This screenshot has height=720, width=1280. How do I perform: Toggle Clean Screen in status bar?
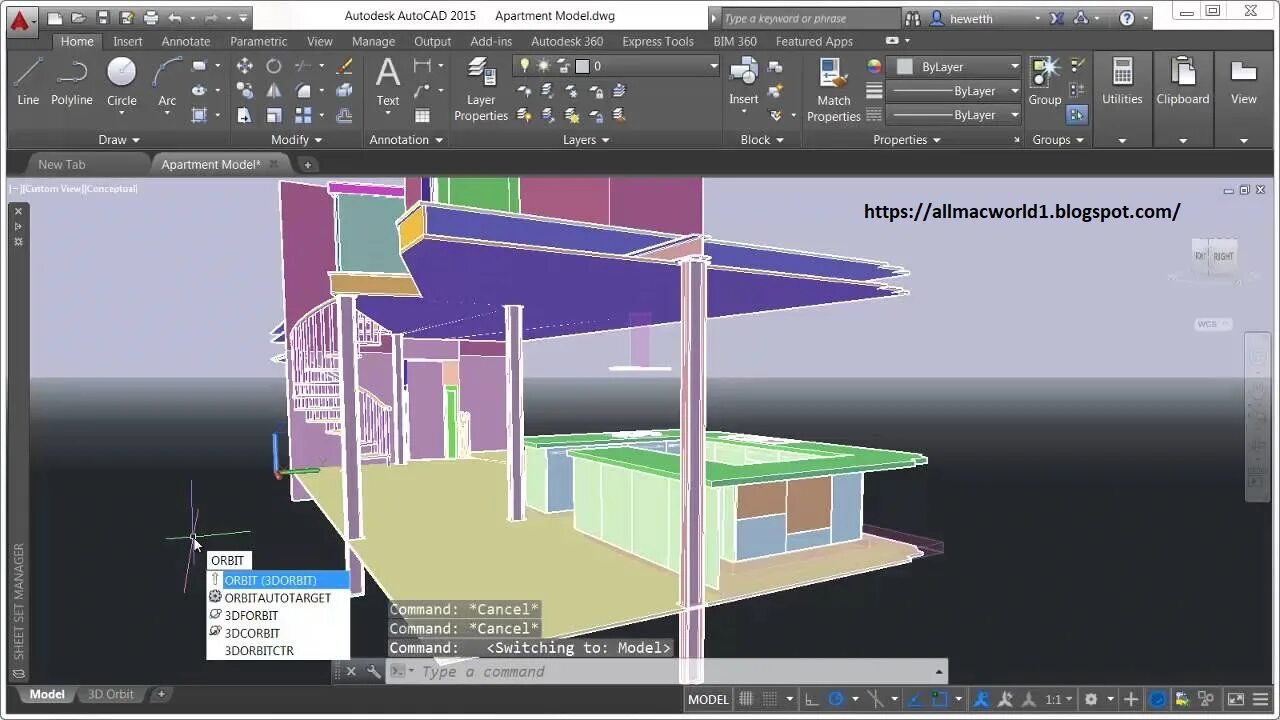1236,699
